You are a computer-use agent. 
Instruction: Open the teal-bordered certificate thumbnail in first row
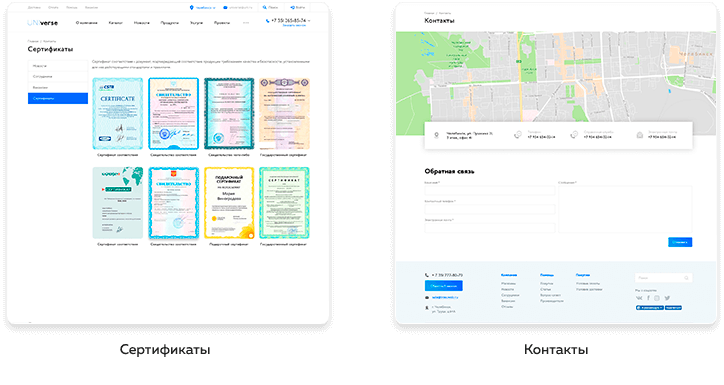229,114
